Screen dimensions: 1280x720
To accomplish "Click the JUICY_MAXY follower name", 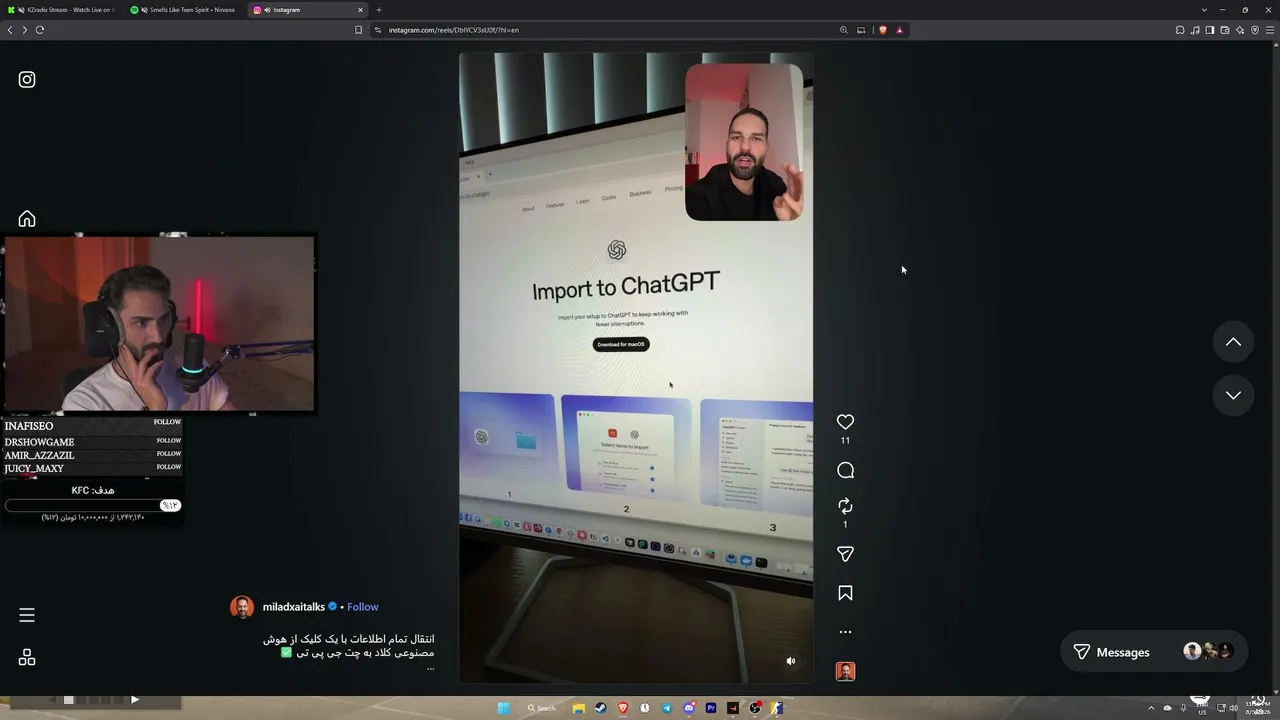I will (34, 468).
